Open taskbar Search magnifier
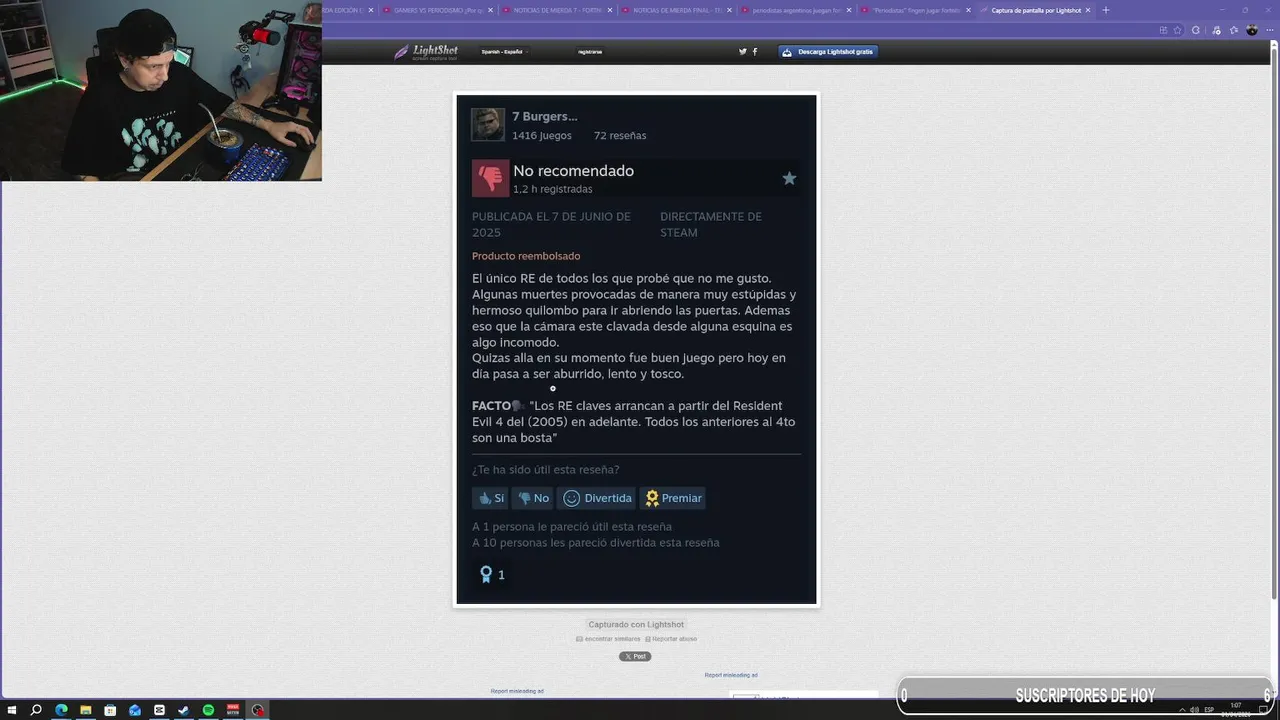The height and width of the screenshot is (720, 1280). tap(36, 710)
